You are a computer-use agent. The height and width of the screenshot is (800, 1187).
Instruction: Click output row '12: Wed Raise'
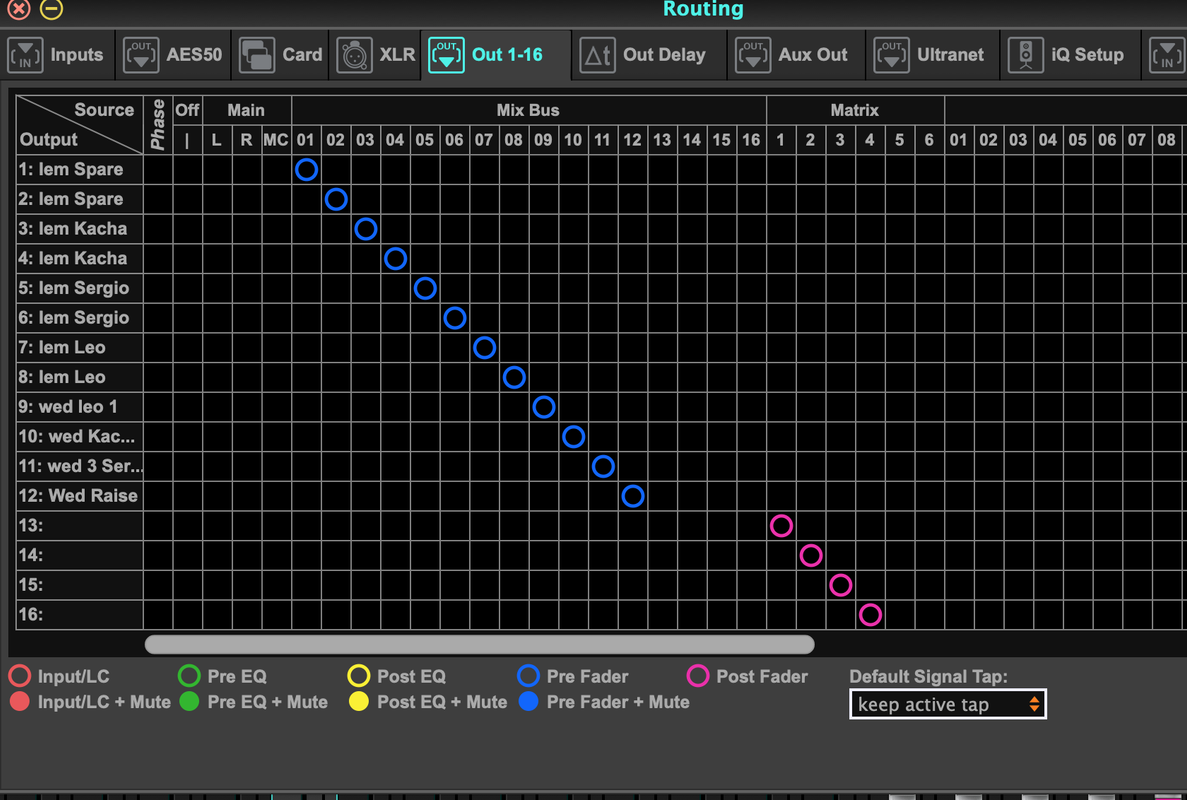(79, 496)
